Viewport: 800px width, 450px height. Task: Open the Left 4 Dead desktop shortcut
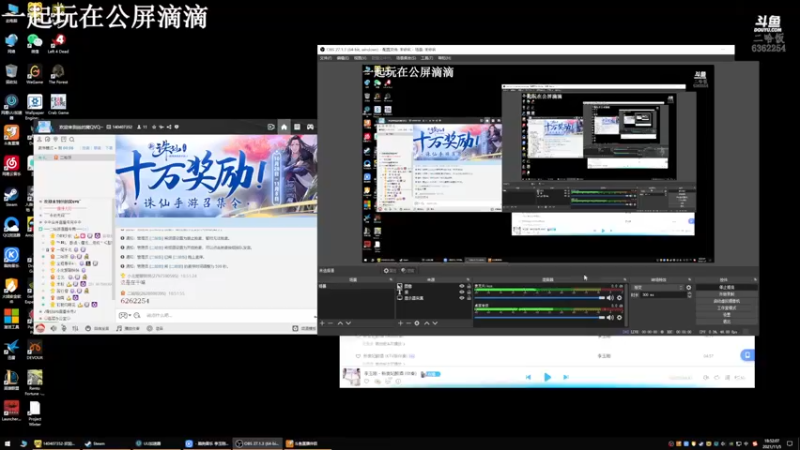point(58,43)
